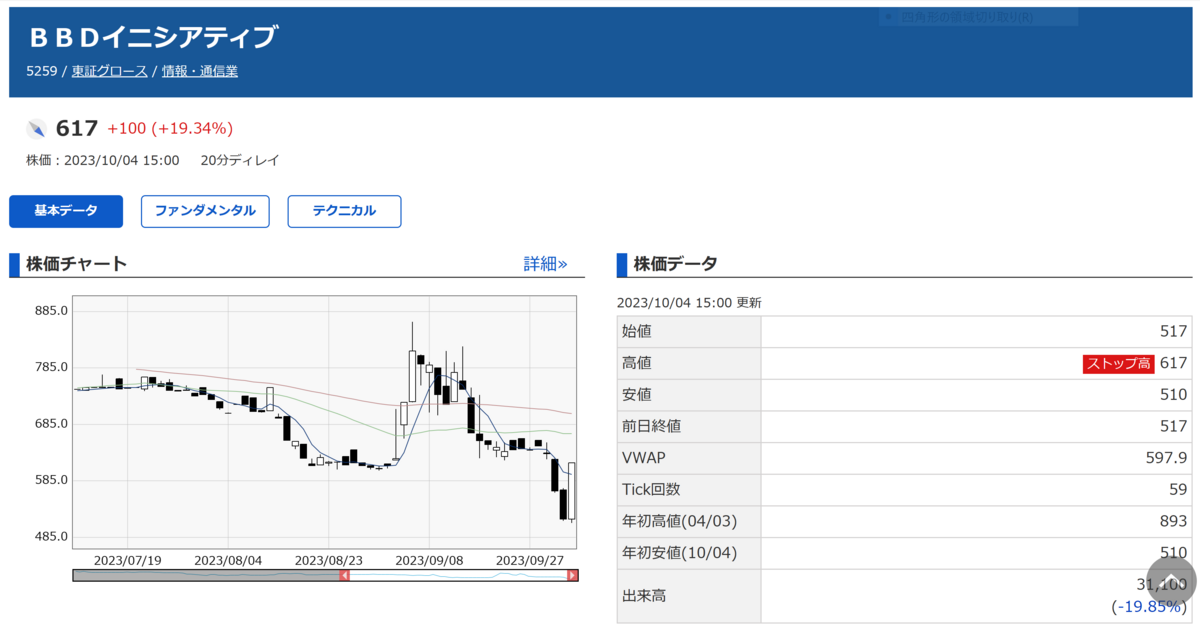Click the 2023/10/04 15:00 更新 timestamp
1200x626 pixels.
(689, 302)
